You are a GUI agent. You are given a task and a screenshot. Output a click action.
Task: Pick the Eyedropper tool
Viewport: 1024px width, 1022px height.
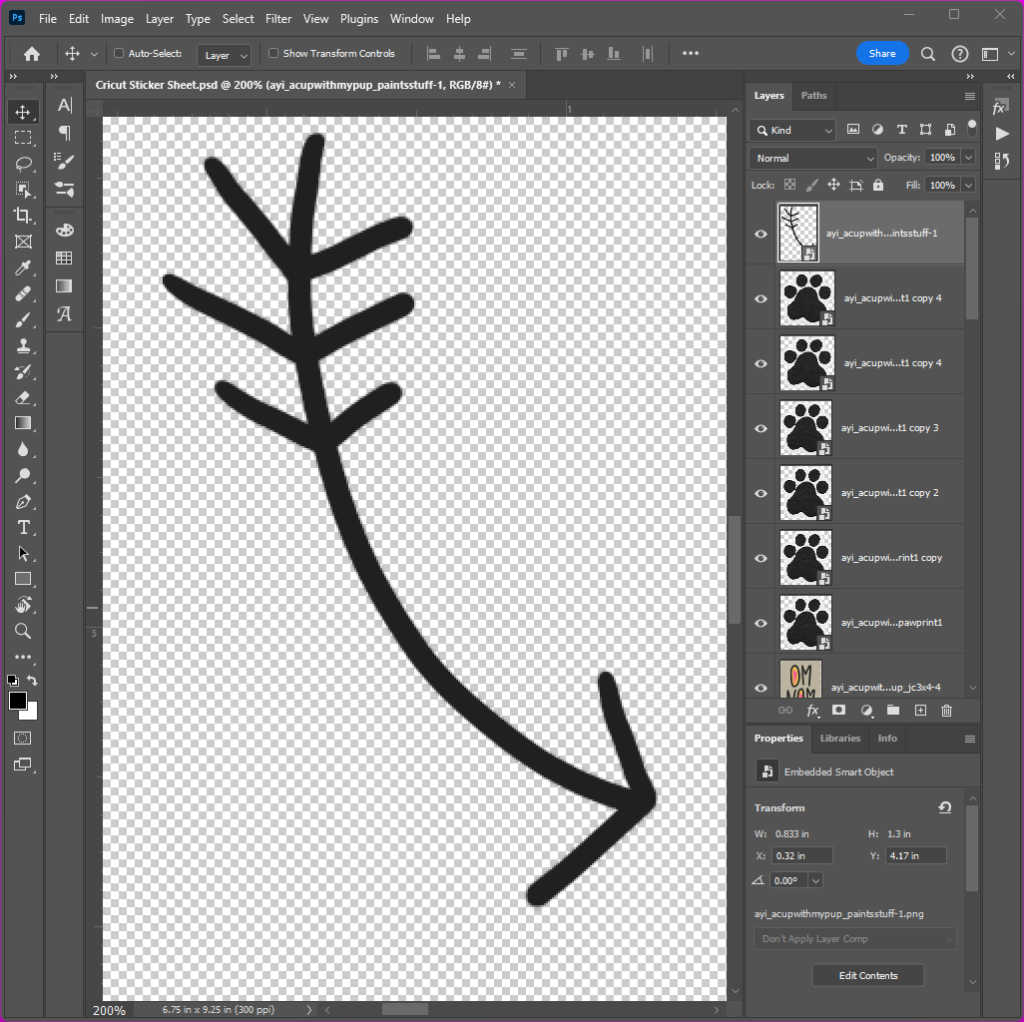(x=23, y=267)
